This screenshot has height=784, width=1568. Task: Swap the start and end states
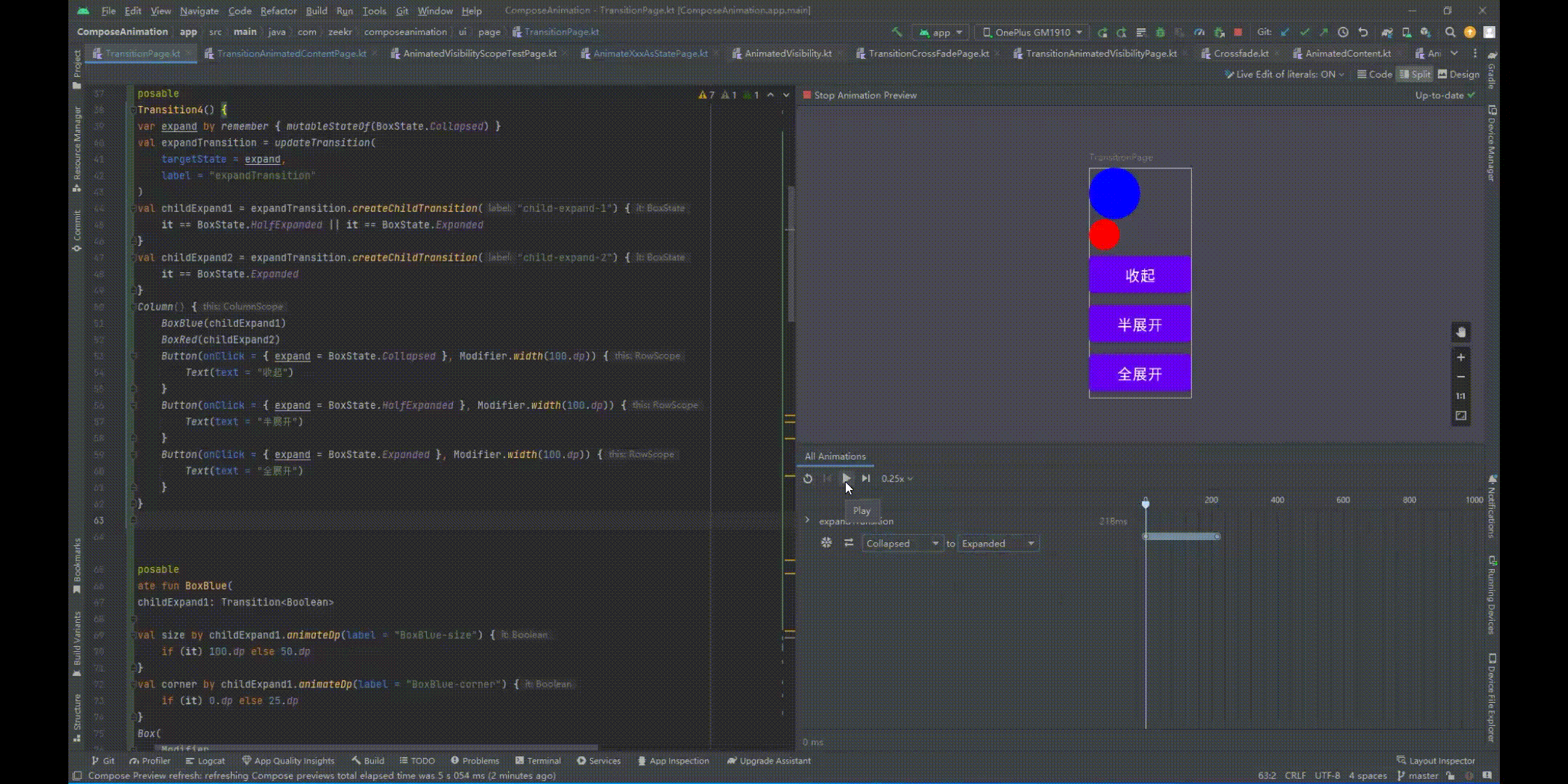pos(849,543)
